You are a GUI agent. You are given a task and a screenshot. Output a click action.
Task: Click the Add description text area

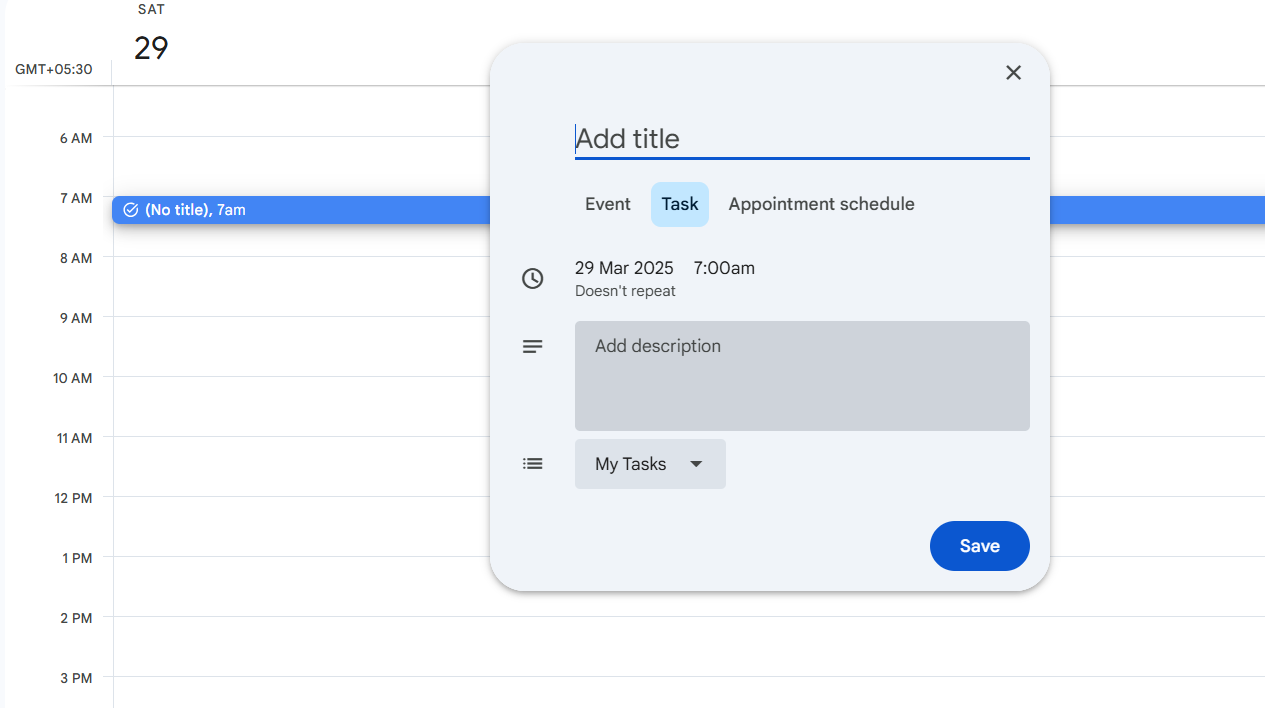[x=802, y=376]
